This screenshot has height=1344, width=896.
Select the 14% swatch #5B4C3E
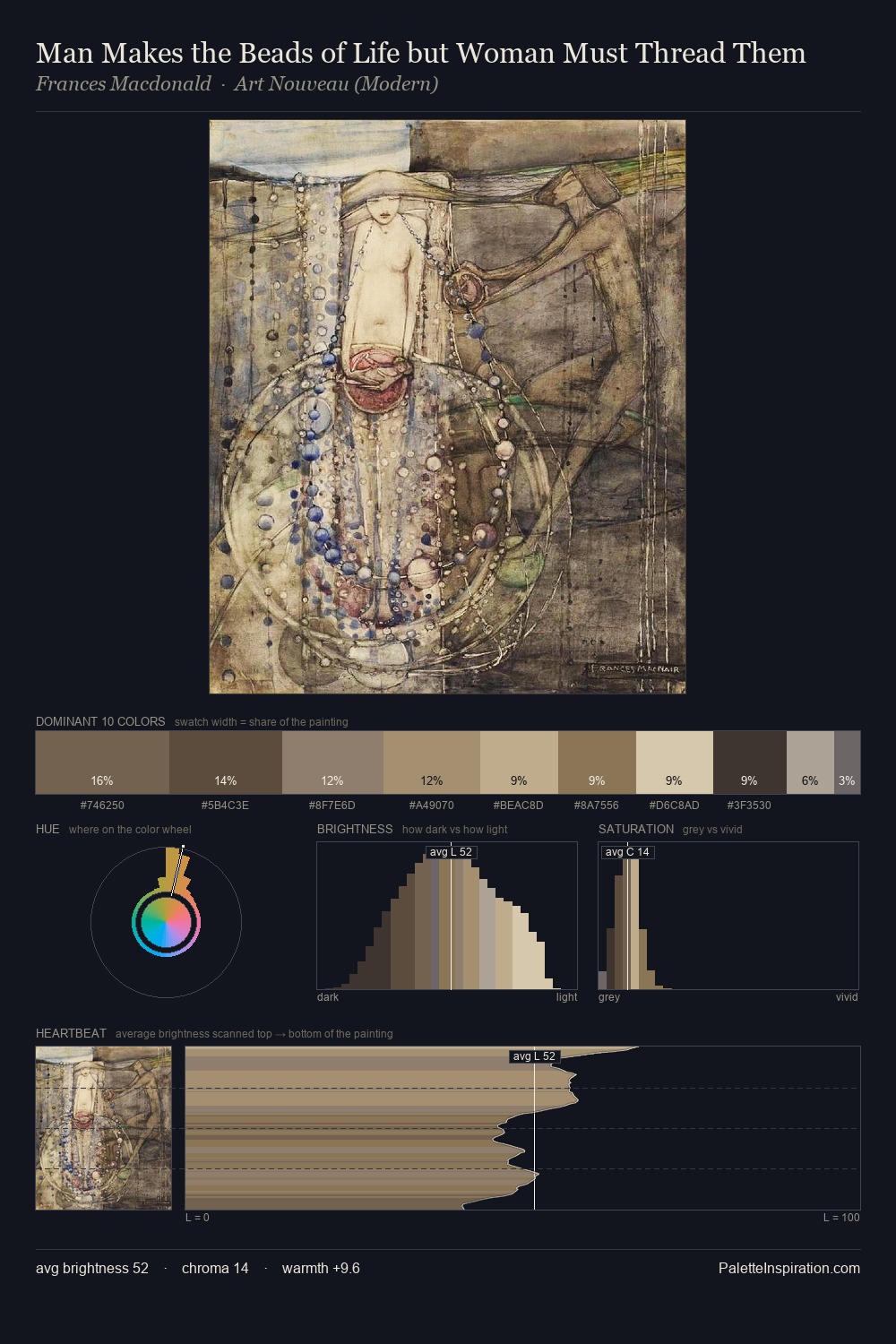pyautogui.click(x=226, y=762)
